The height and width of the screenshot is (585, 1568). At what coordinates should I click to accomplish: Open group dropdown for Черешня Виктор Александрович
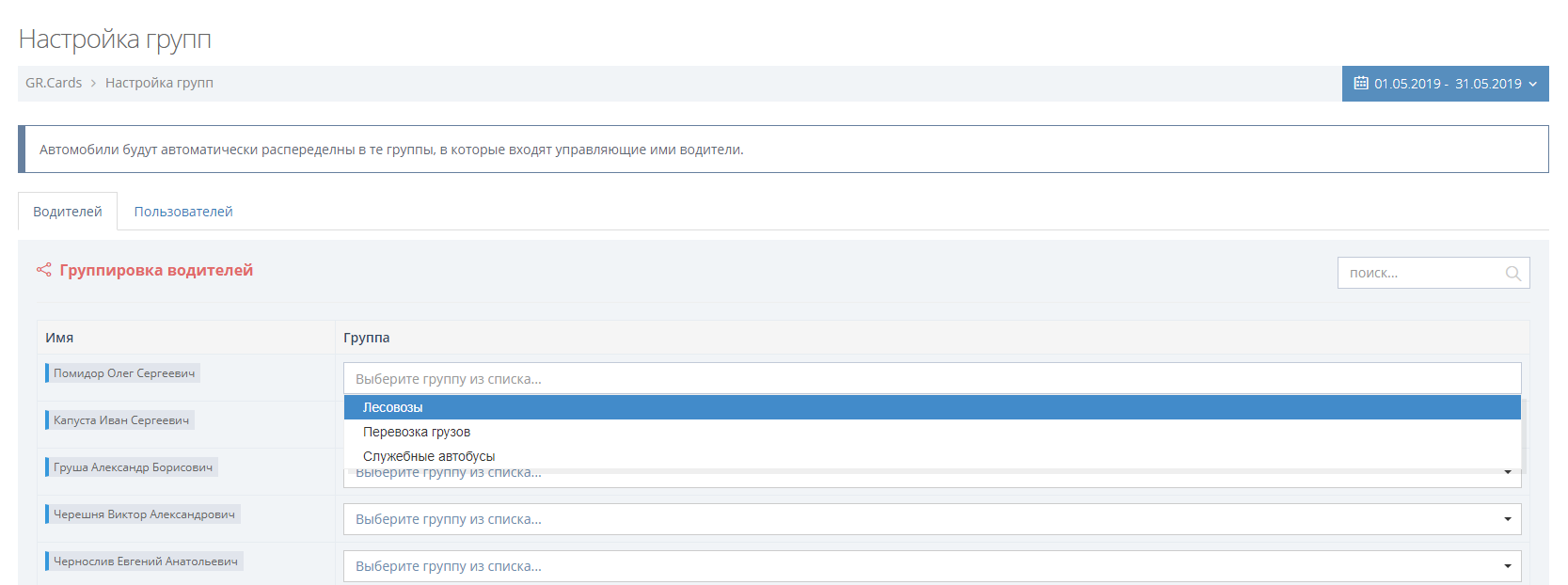(x=931, y=519)
